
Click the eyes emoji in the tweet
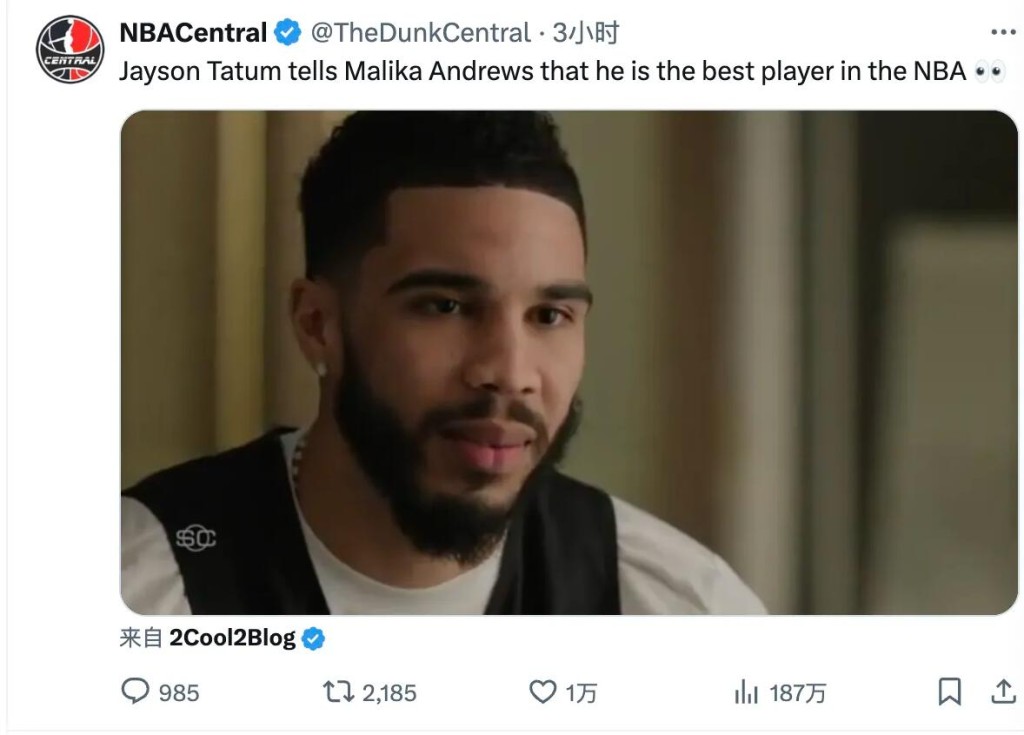990,73
